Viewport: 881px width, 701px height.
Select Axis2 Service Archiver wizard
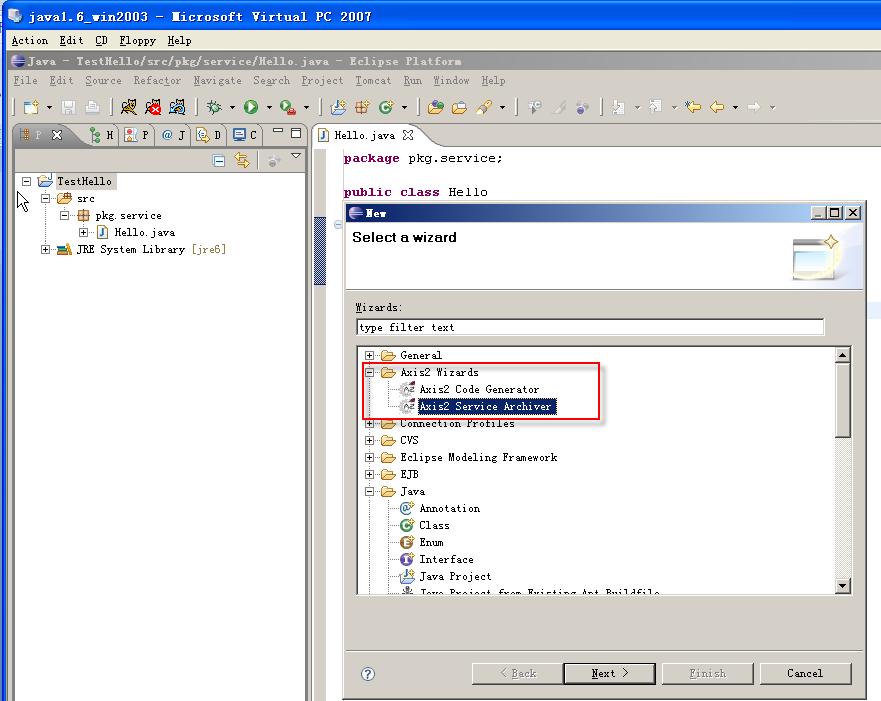click(x=487, y=406)
